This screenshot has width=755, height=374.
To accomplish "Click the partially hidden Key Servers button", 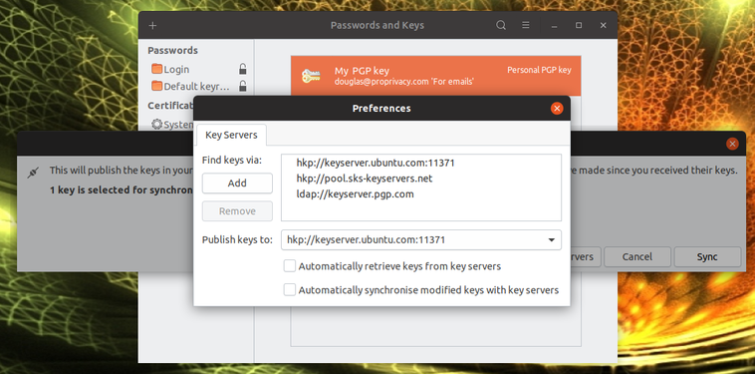I will 586,257.
